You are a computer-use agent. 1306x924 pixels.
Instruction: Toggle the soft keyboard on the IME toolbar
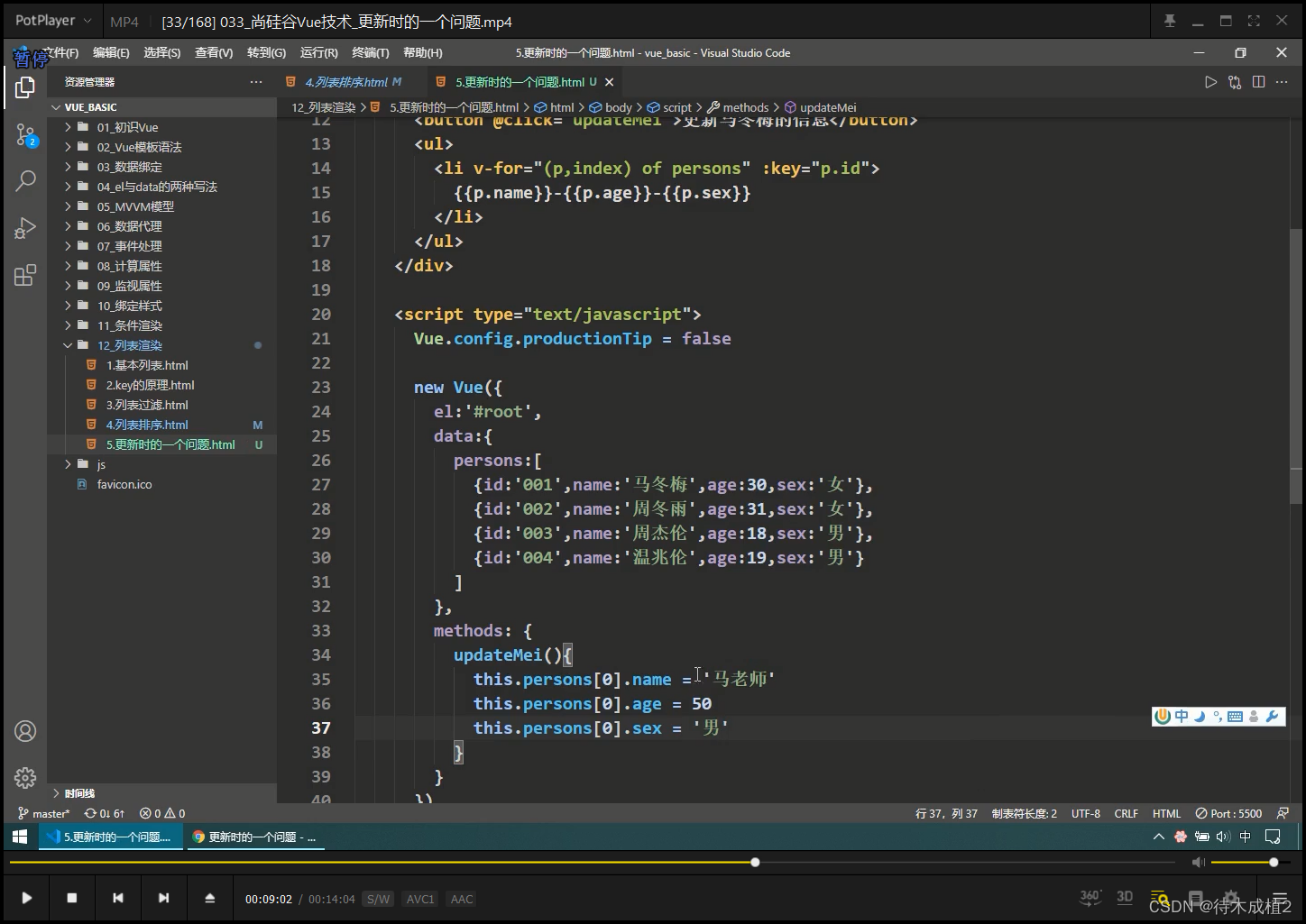click(x=1236, y=717)
